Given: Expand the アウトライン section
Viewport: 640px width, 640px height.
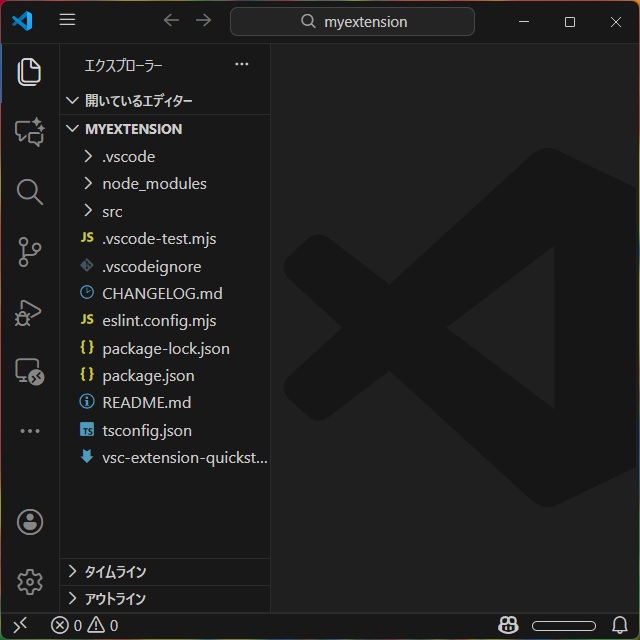Looking at the screenshot, I should pos(114,599).
